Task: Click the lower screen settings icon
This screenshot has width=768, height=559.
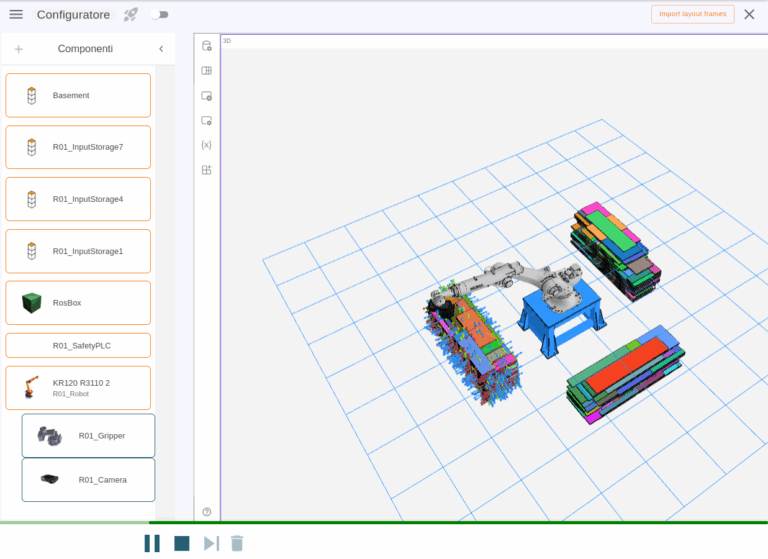Action: click(207, 121)
